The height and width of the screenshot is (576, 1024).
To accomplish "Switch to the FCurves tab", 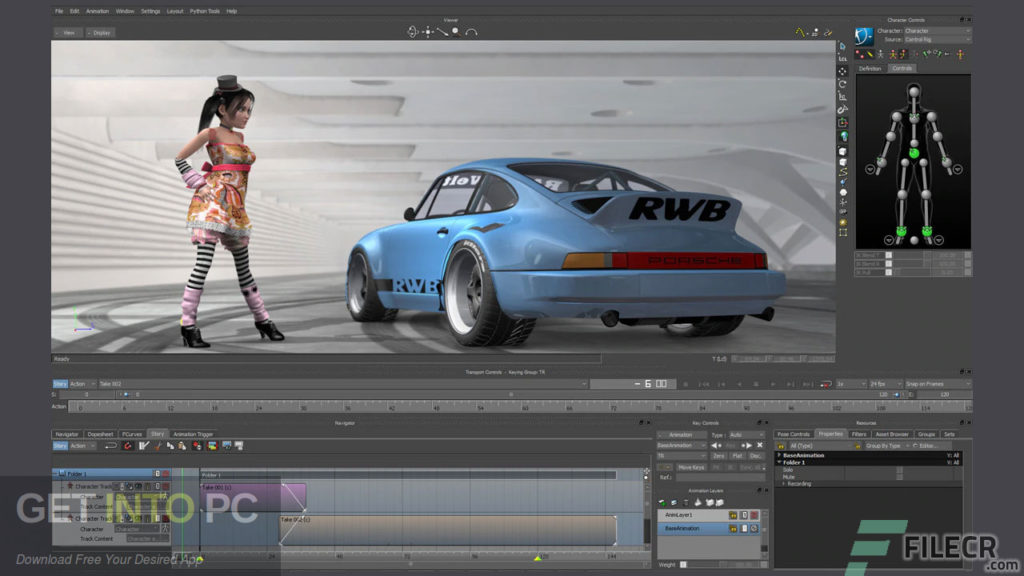I will pos(132,434).
